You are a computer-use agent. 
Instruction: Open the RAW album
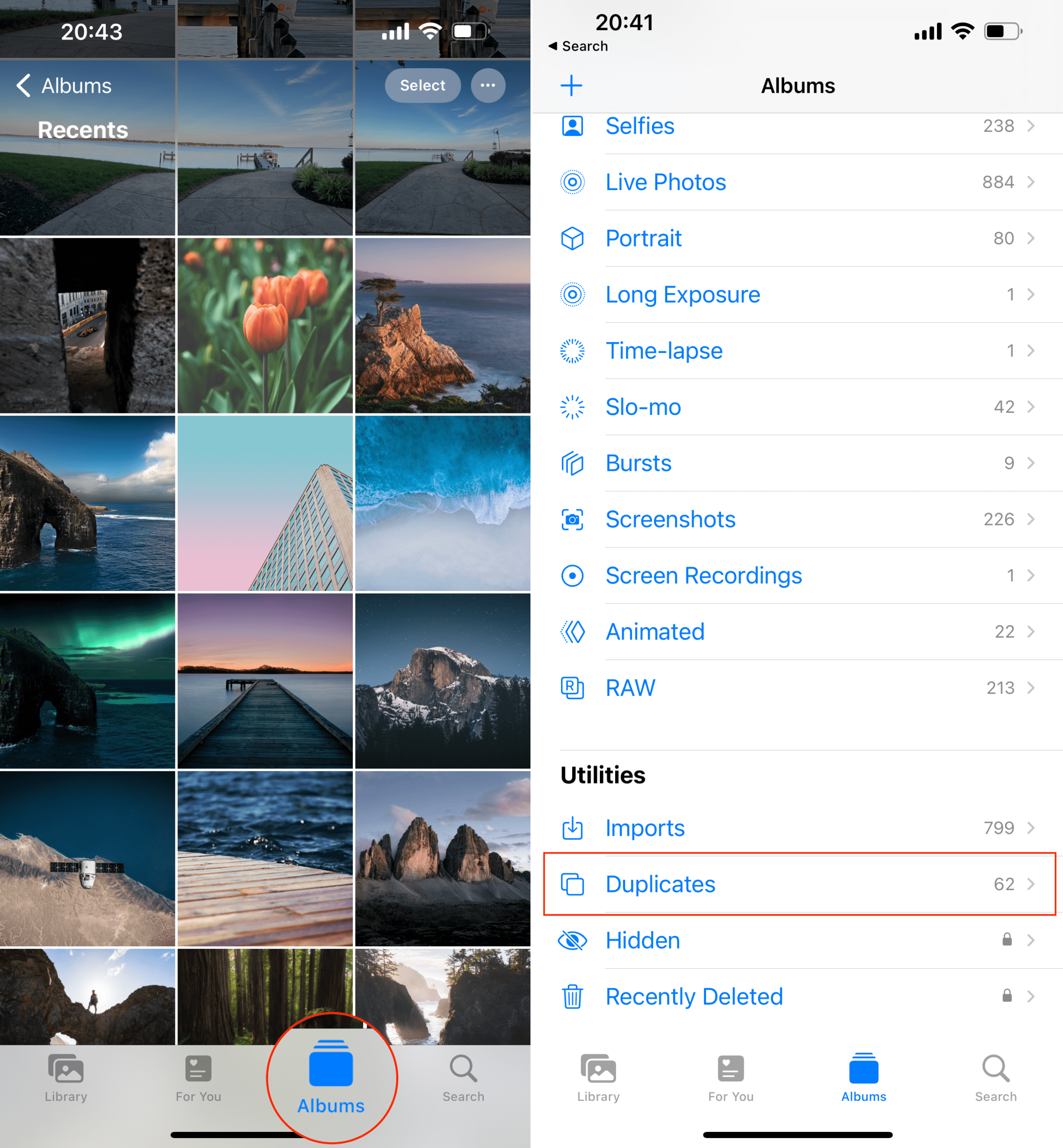tap(797, 687)
